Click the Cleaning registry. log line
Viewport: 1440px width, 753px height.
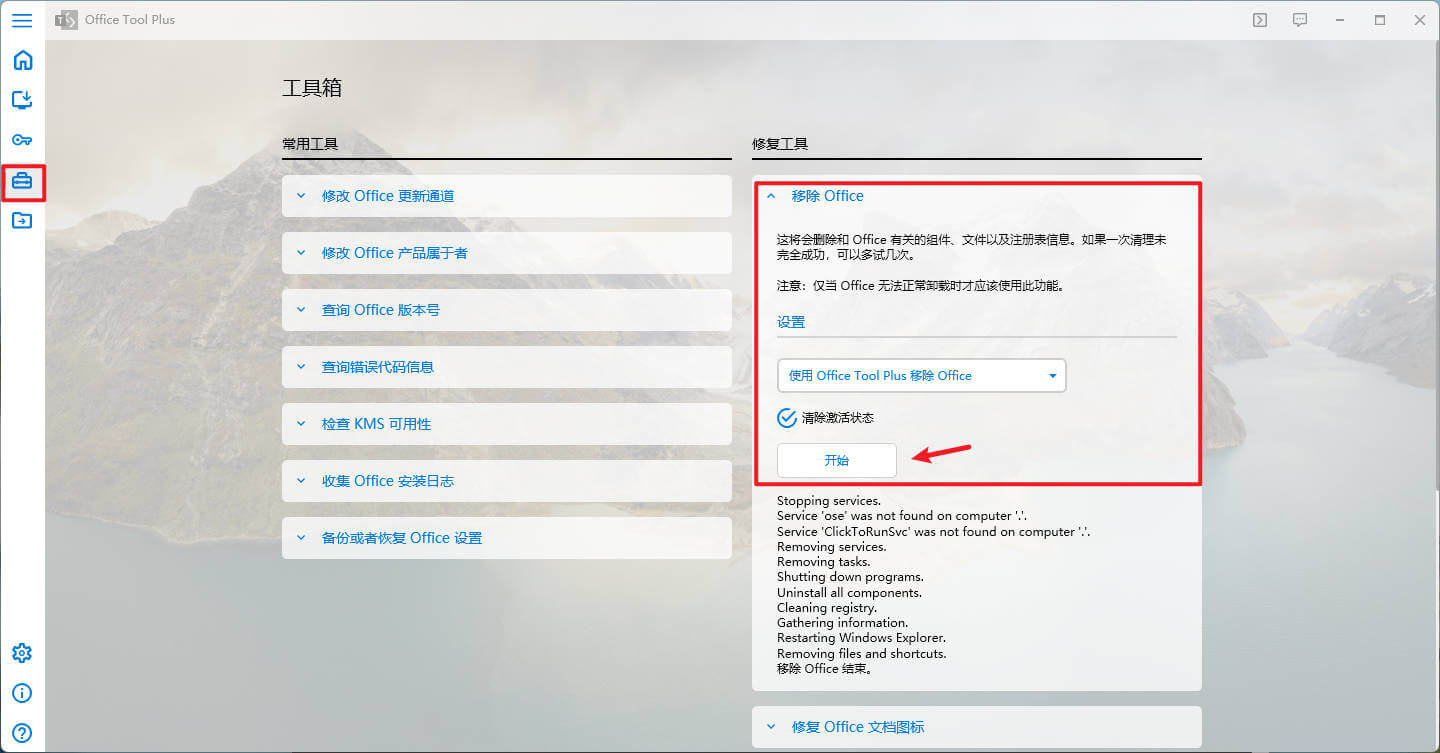[827, 608]
